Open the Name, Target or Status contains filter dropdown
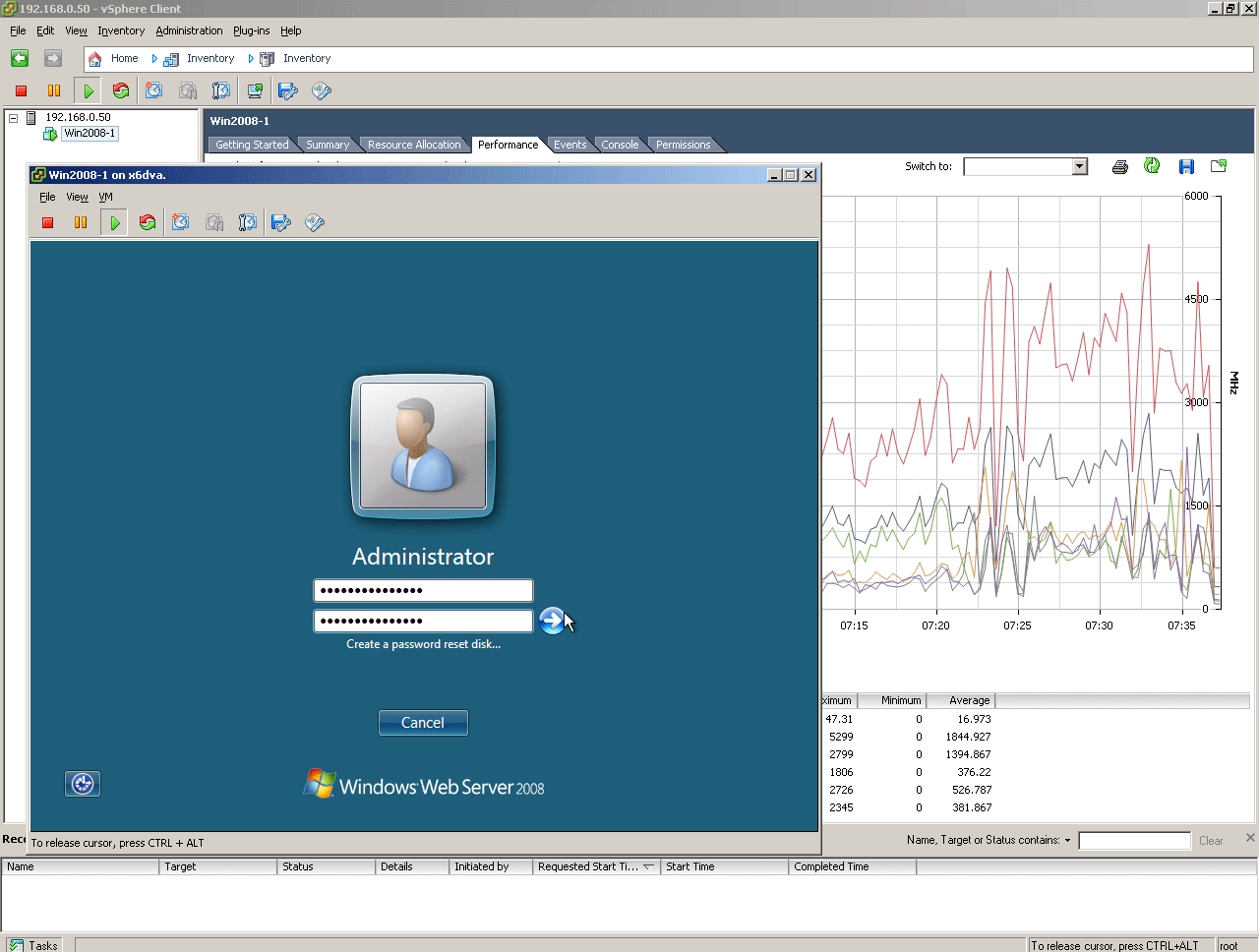The height and width of the screenshot is (952, 1259). coord(1067,841)
